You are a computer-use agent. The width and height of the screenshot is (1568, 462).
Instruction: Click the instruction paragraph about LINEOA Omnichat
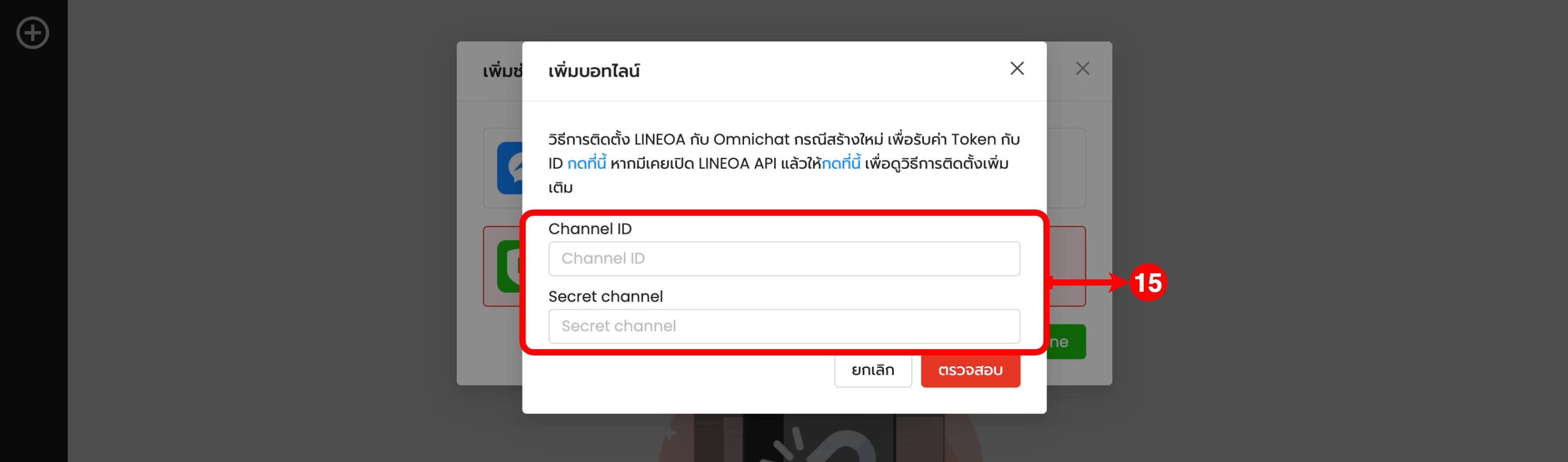(x=784, y=163)
